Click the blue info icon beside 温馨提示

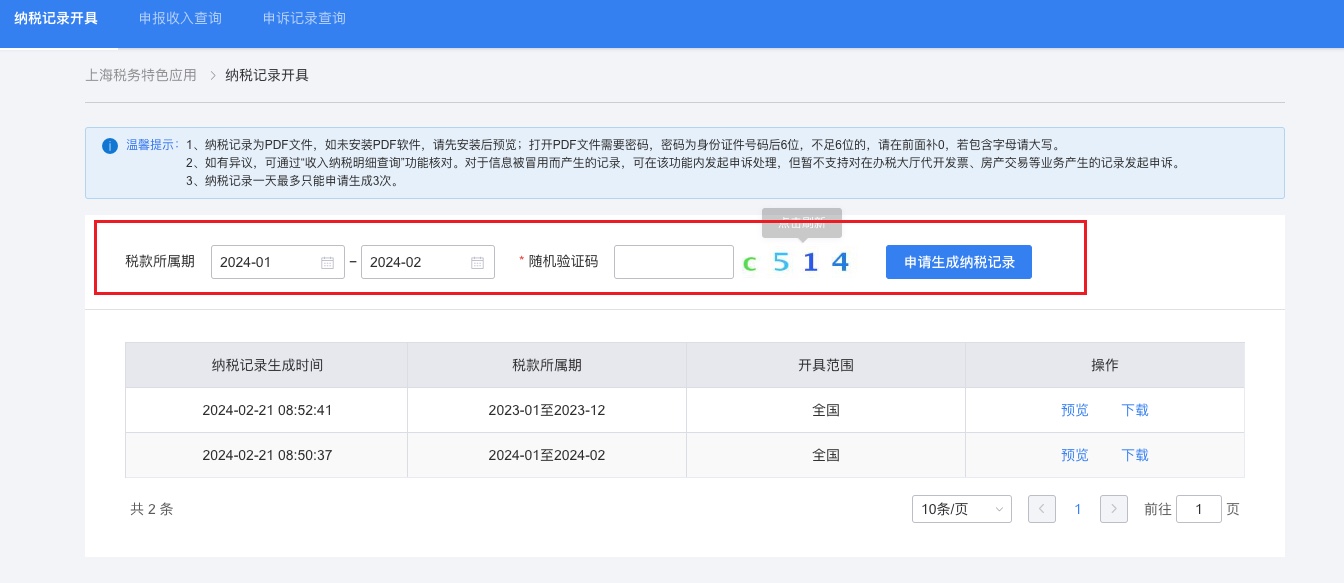(110, 146)
